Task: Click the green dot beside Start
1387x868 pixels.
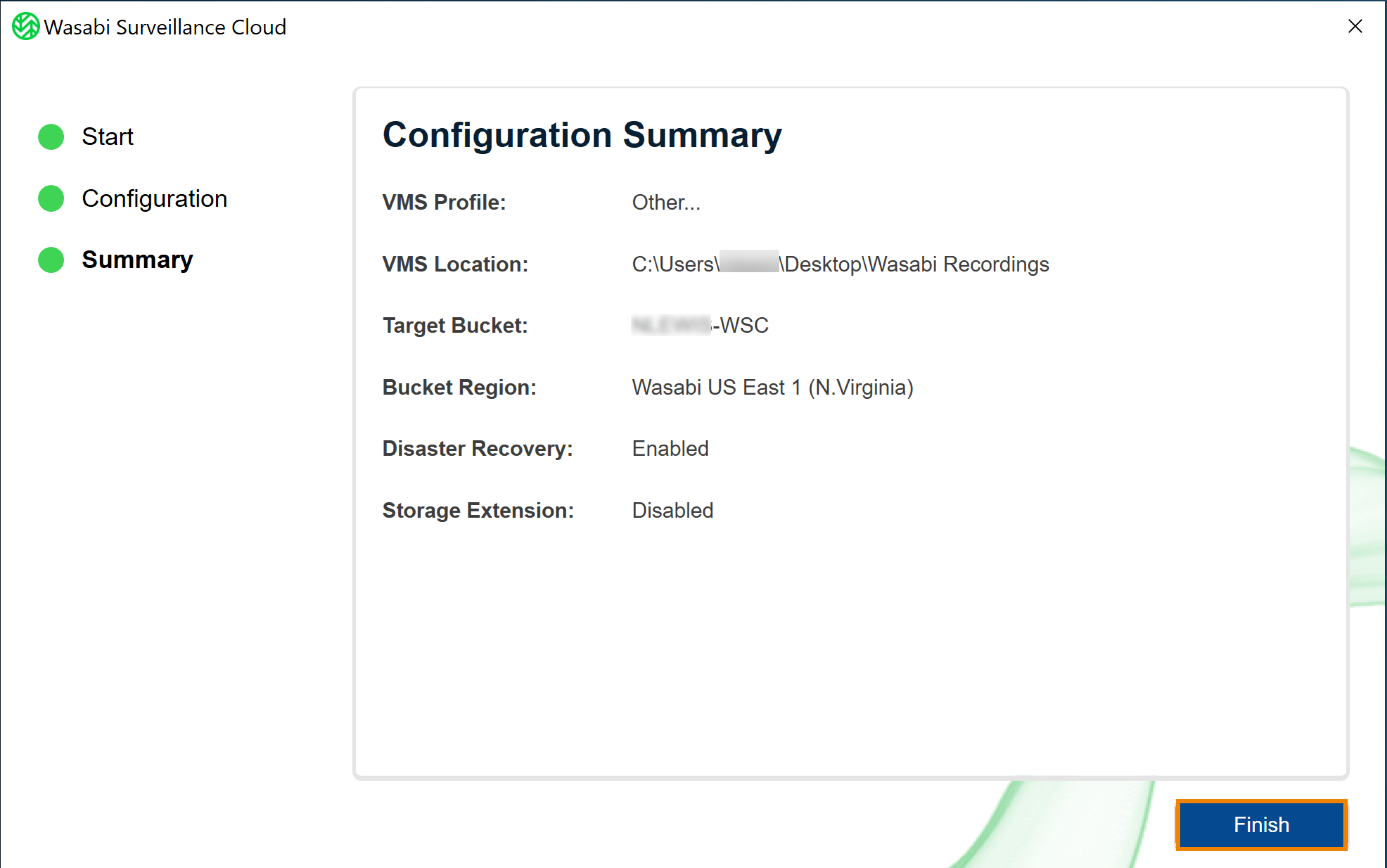Action: tap(51, 137)
